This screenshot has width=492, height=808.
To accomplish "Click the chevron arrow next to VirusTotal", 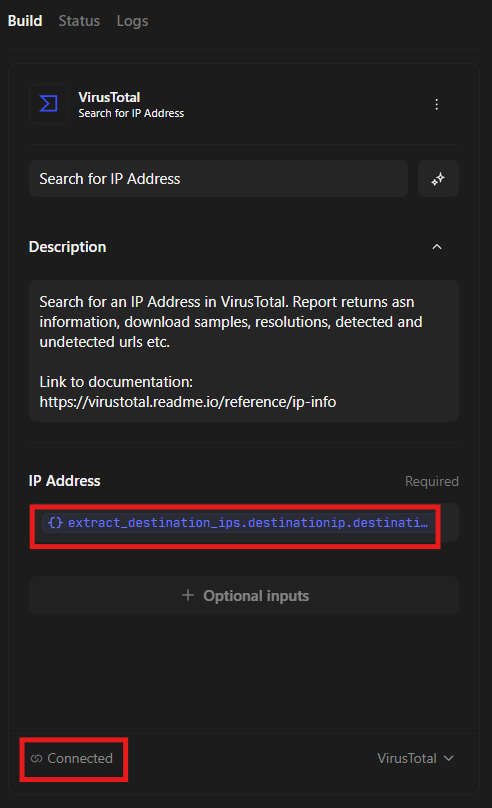I will coord(449,758).
